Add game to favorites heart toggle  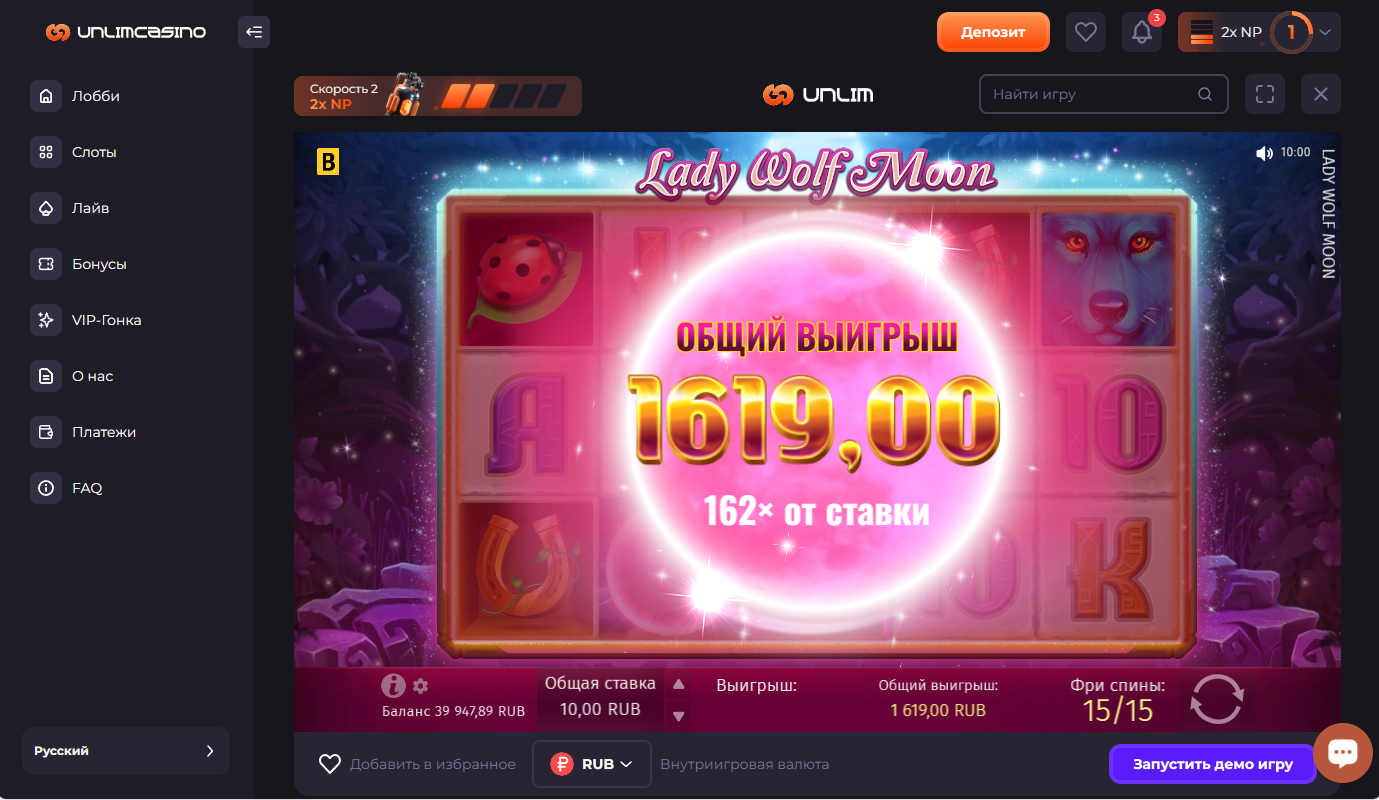pos(330,764)
